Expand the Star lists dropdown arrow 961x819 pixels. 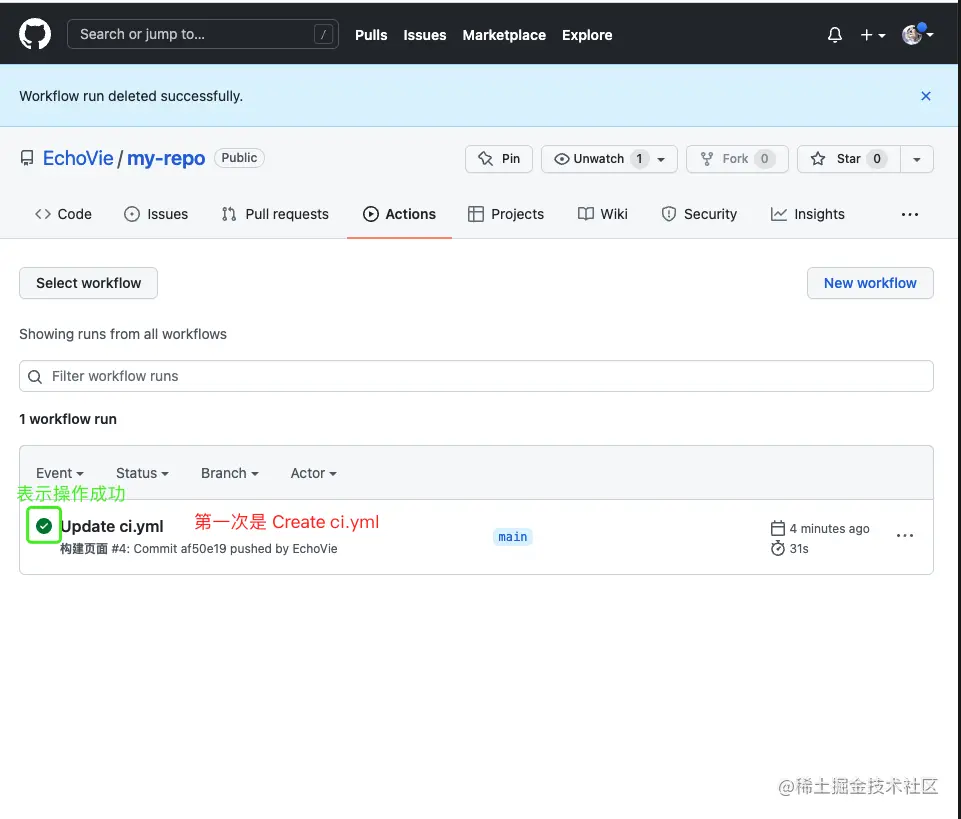(x=916, y=159)
